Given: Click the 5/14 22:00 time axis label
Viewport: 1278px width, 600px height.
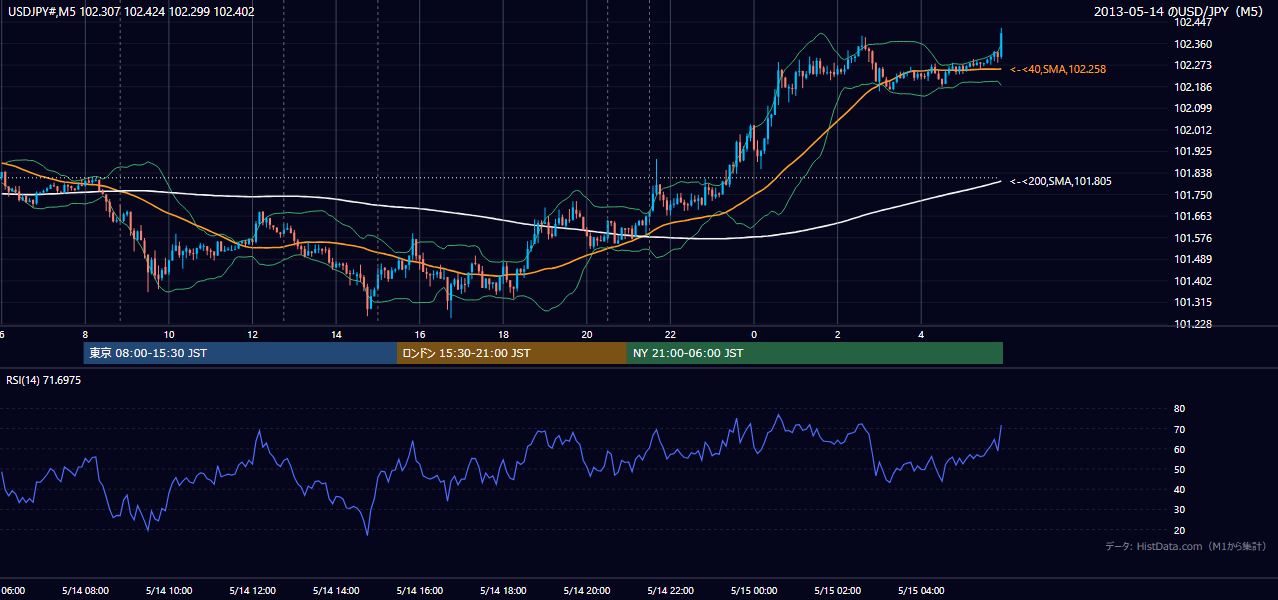Looking at the screenshot, I should pos(670,591).
